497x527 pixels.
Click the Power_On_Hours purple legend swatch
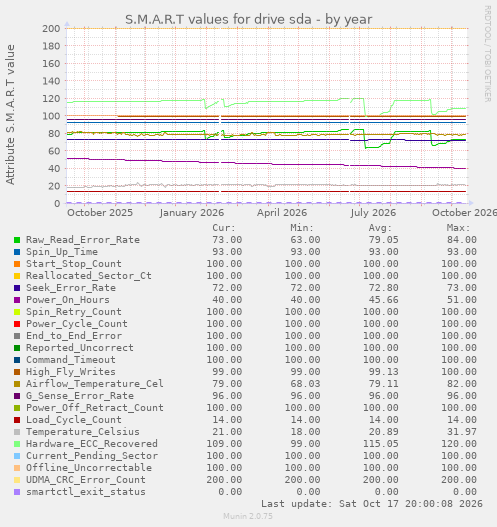tap(17, 300)
